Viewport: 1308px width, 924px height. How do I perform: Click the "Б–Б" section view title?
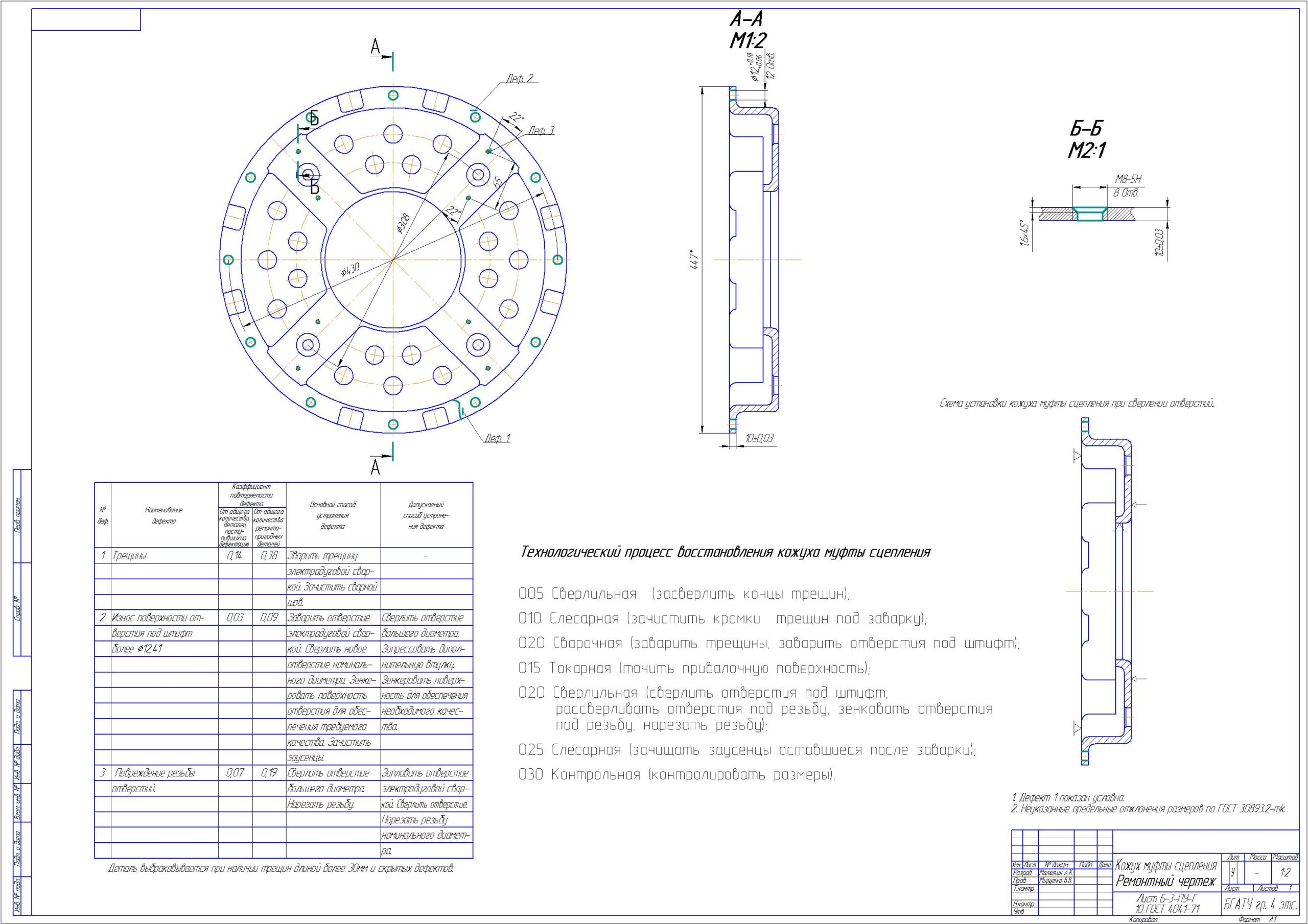[1086, 129]
